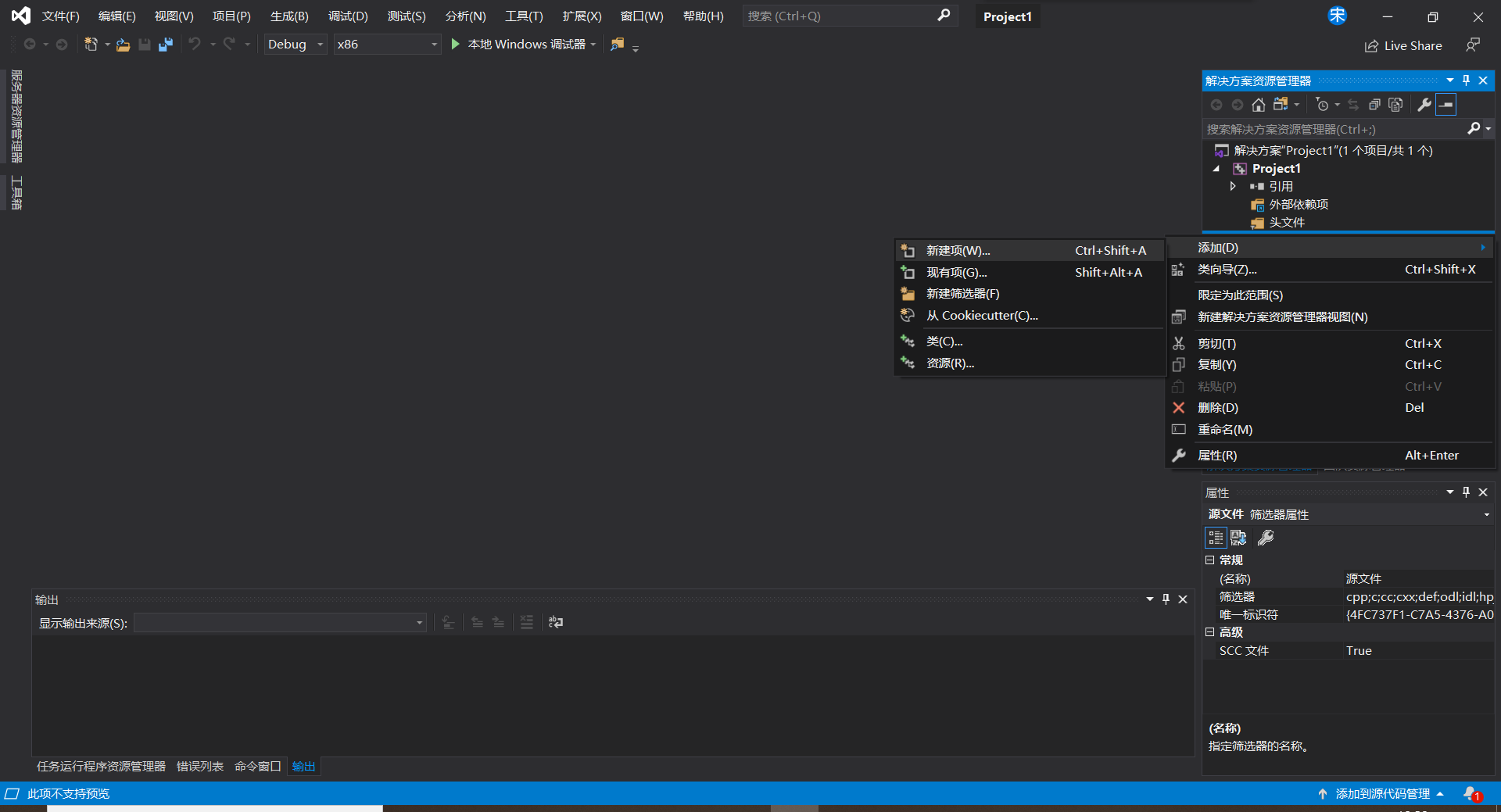Click the New Project toolbar icon
The width and height of the screenshot is (1501, 812).
point(91,45)
